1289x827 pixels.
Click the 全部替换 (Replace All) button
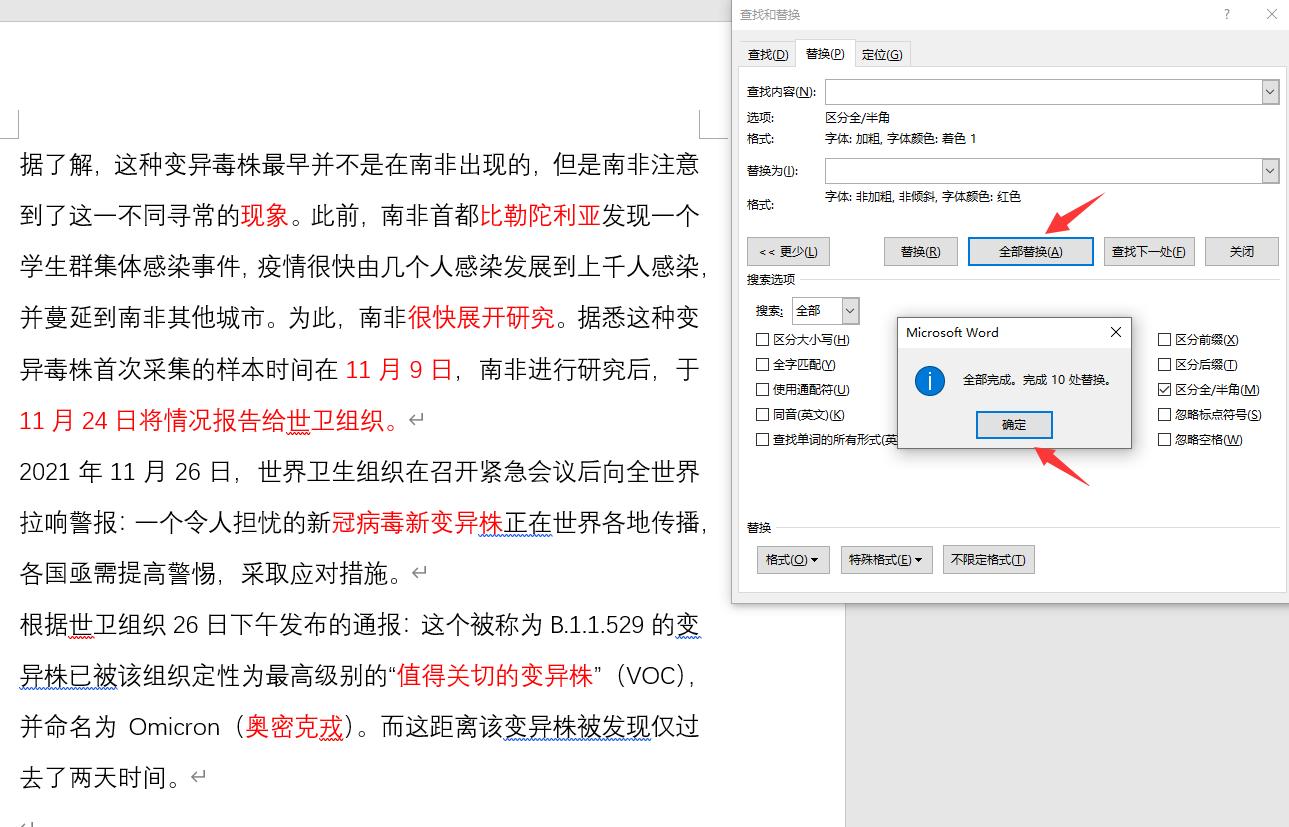tap(1030, 251)
